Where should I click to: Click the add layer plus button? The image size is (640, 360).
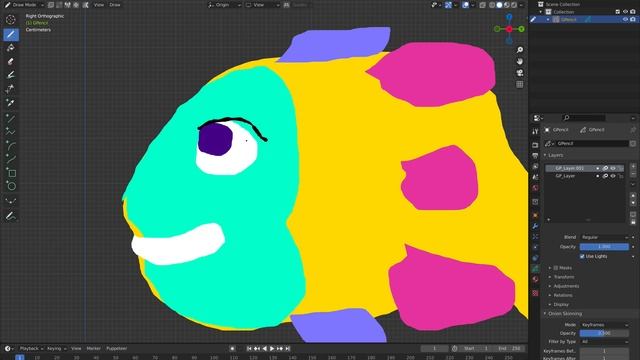[x=633, y=167]
